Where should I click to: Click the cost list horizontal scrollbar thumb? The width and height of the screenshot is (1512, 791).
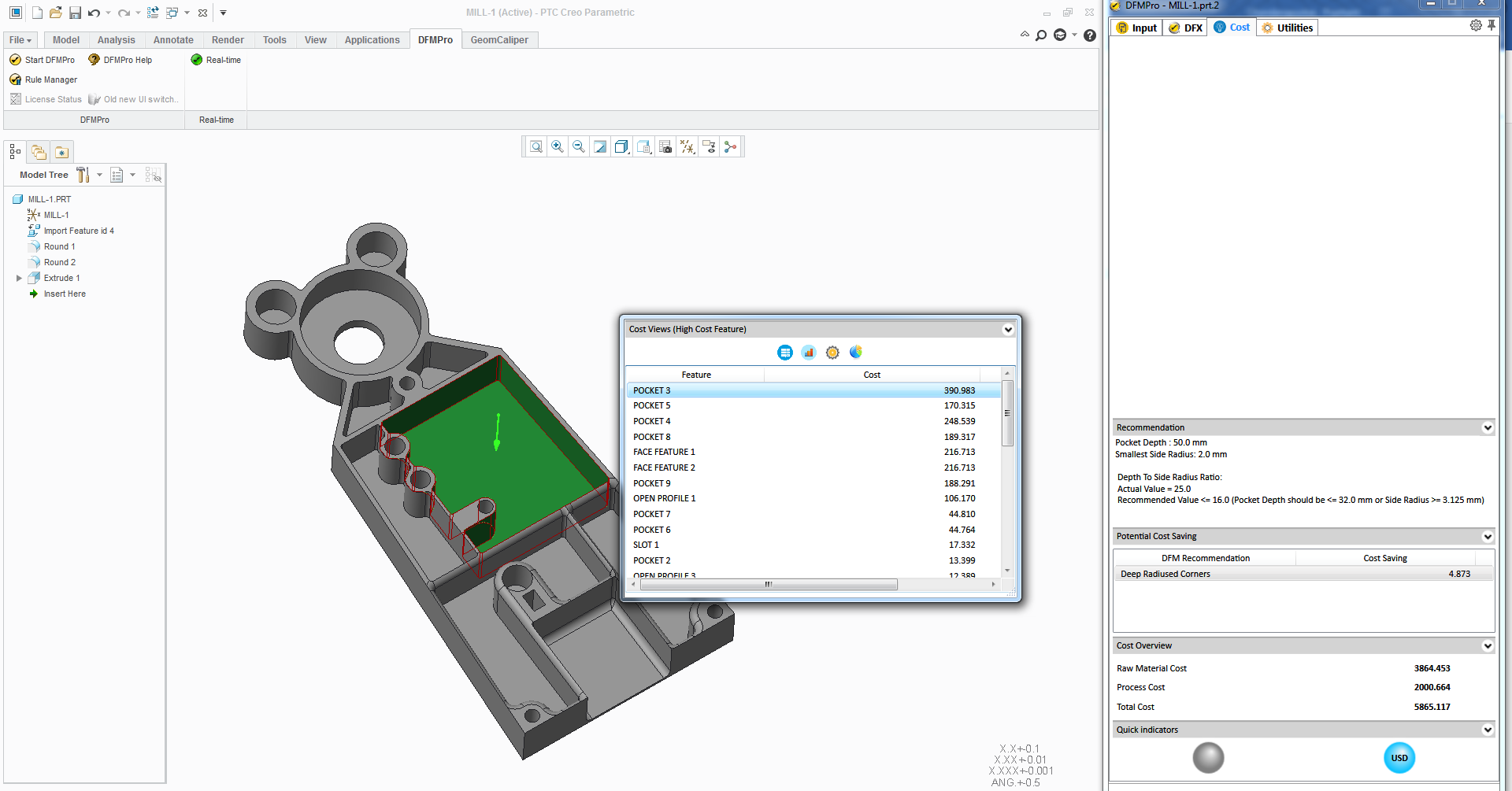[x=769, y=585]
